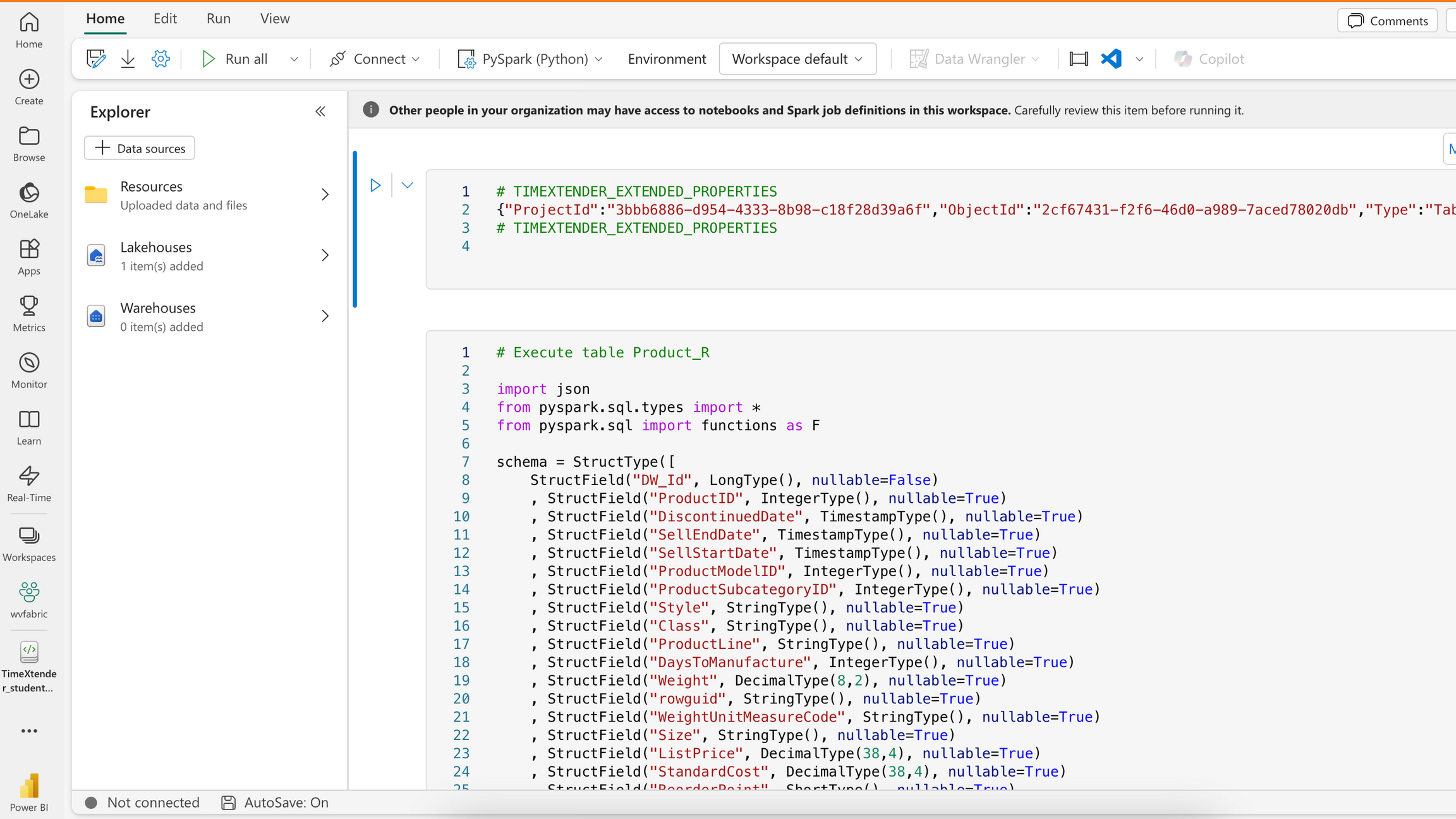Expand the Run all dropdown arrow
The height and width of the screenshot is (819, 1456).
coord(294,59)
